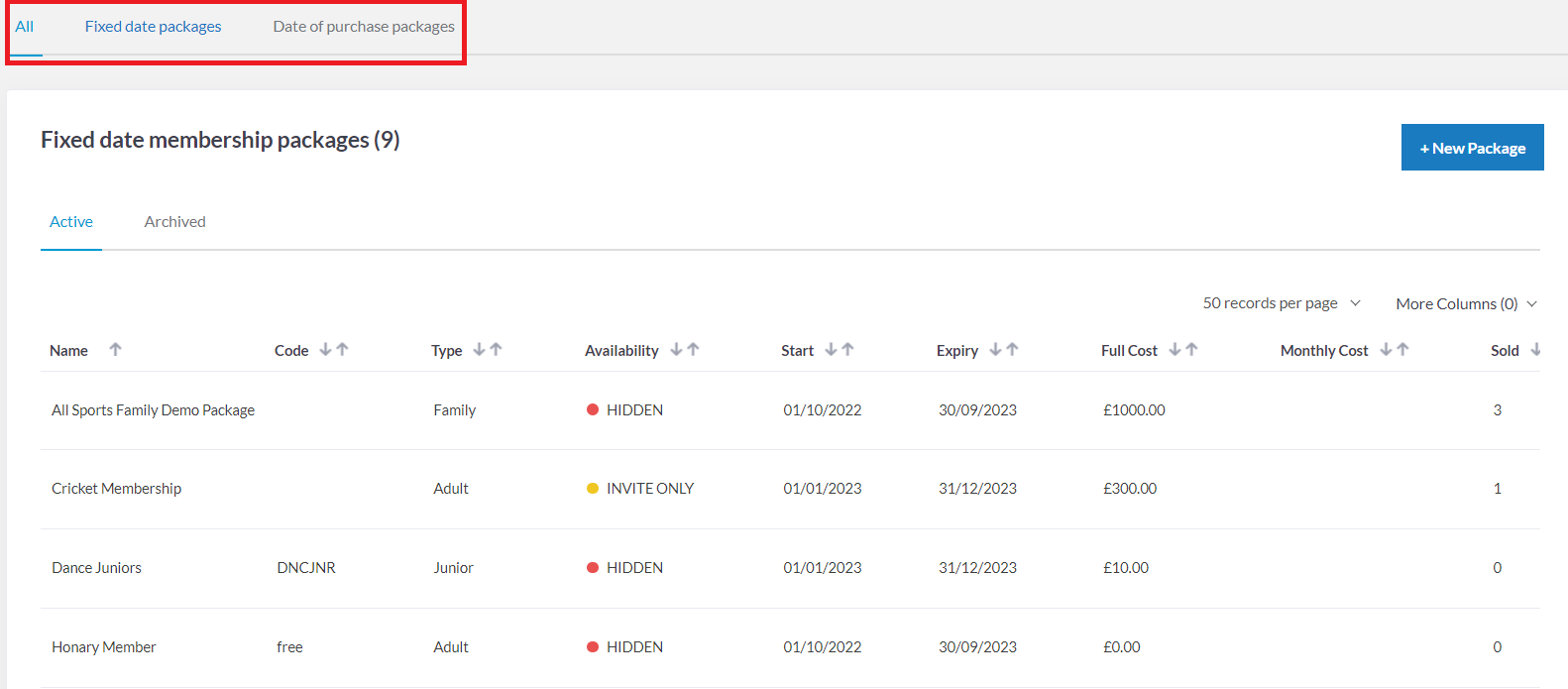Click the down arrow beside Monthly Cost
The image size is (1568, 689).
tap(1386, 349)
